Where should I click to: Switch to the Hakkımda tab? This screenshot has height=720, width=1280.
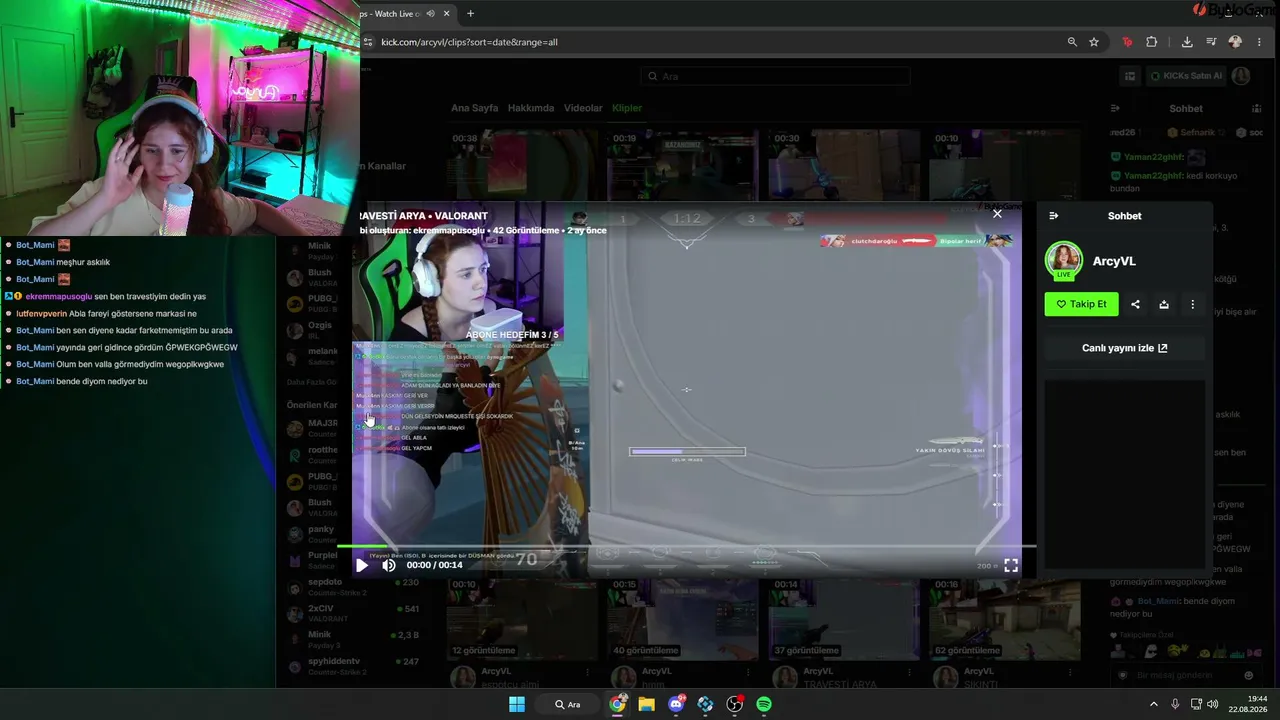click(531, 108)
